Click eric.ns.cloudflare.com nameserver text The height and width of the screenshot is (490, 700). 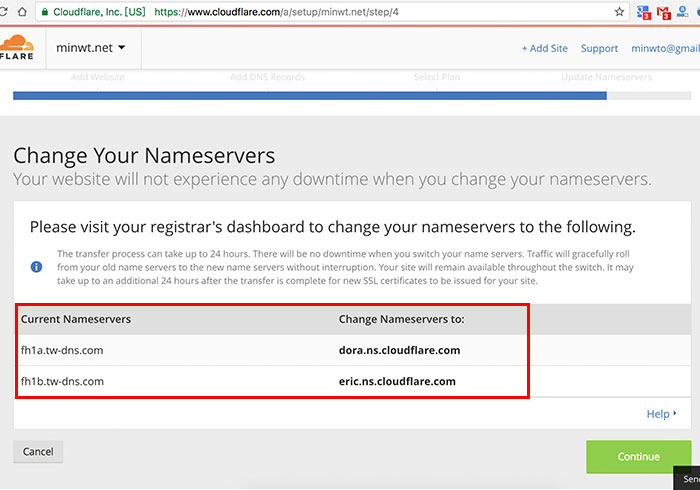[397, 382]
